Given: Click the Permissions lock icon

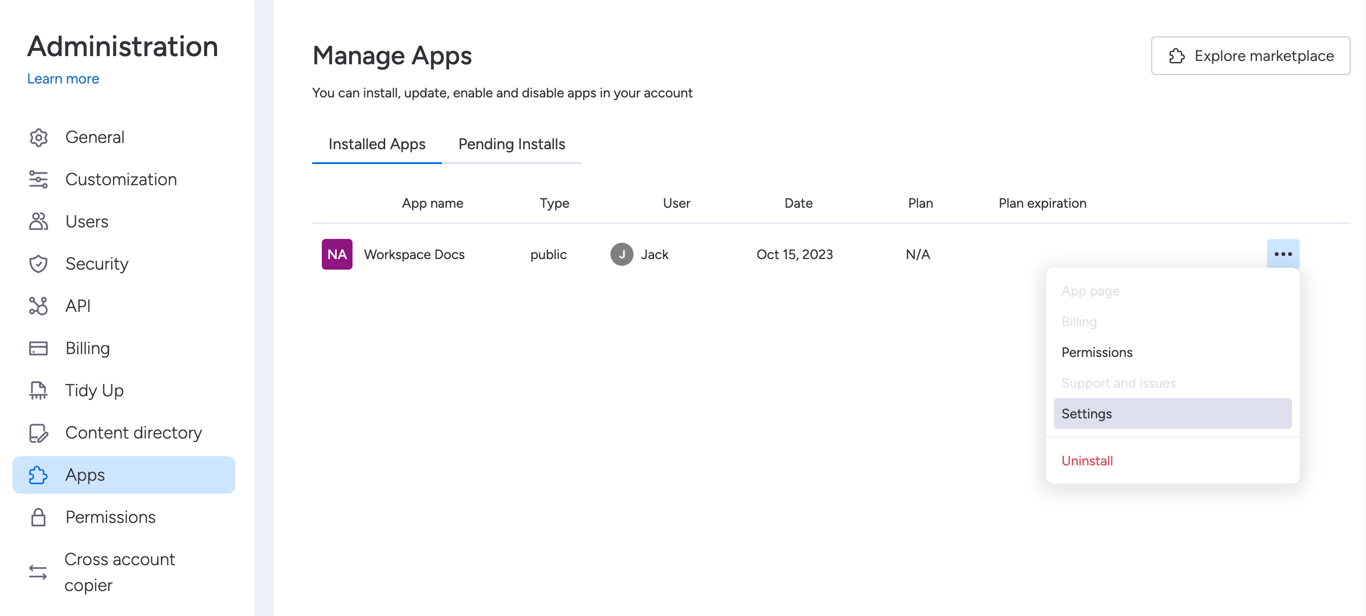Looking at the screenshot, I should point(38,517).
